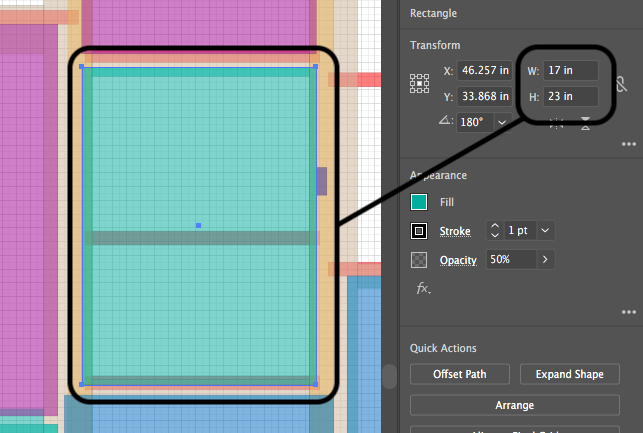Screen dimensions: 643x433
Task: Open the Stroke color swatch
Action: tap(419, 231)
